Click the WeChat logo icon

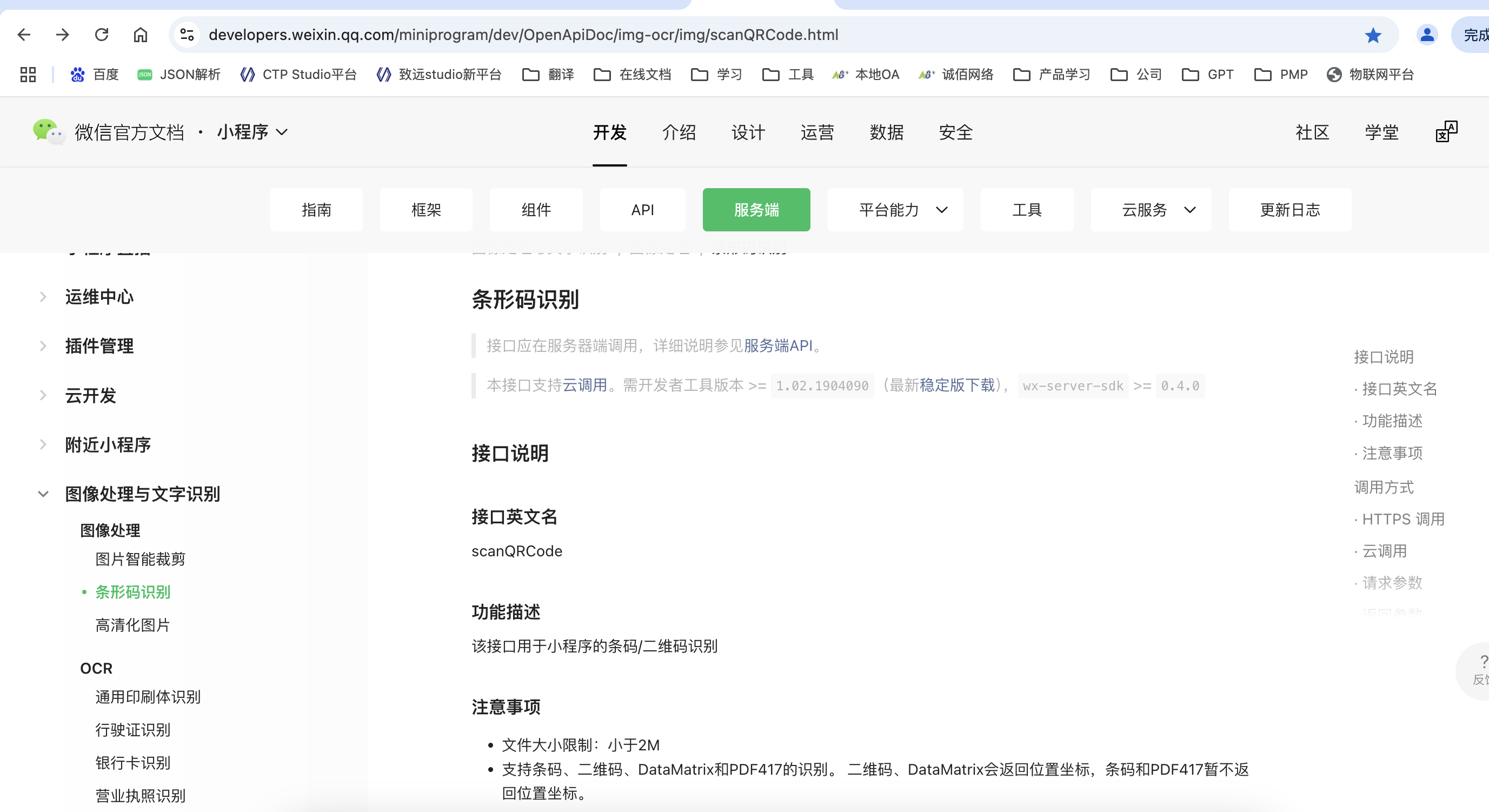point(48,131)
